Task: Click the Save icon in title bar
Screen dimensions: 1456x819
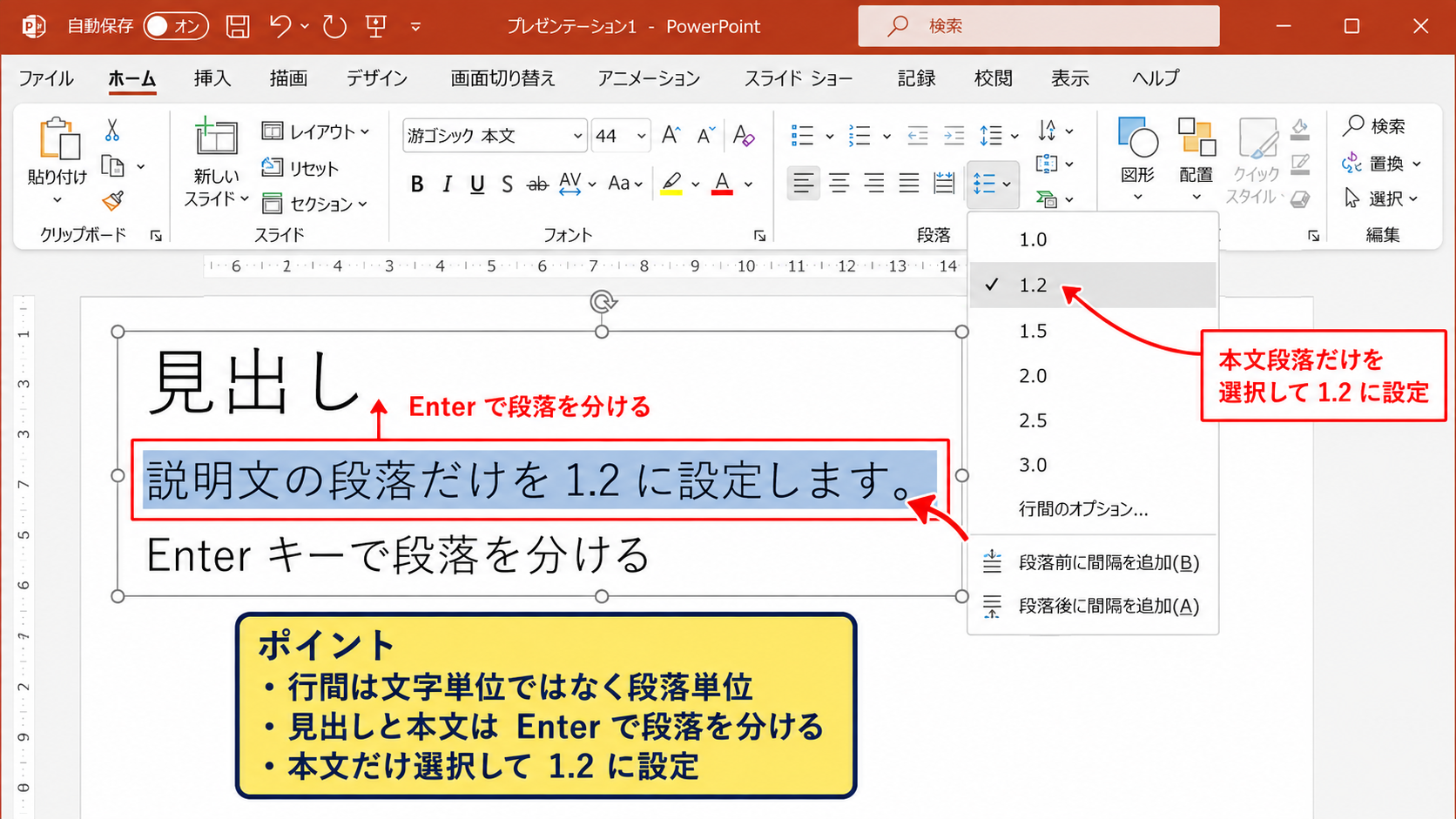Action: pos(238,26)
